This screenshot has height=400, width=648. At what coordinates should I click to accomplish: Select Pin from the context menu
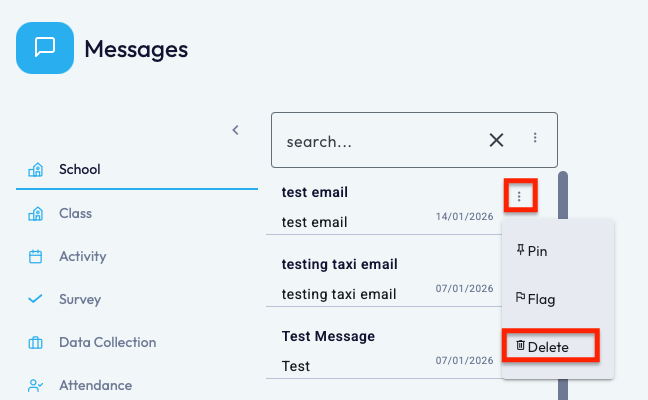537,251
